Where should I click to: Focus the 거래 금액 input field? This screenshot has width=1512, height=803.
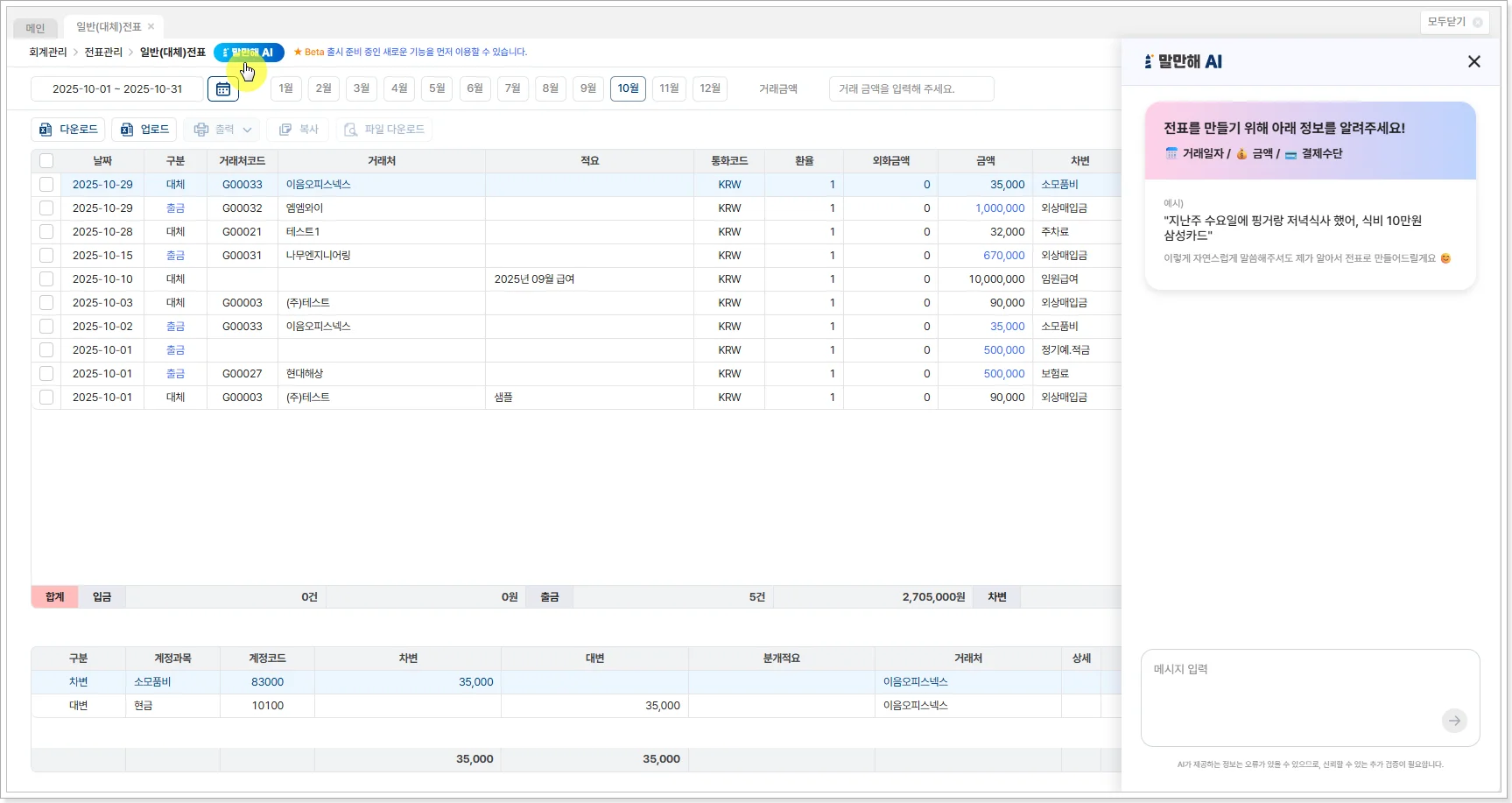click(x=911, y=89)
